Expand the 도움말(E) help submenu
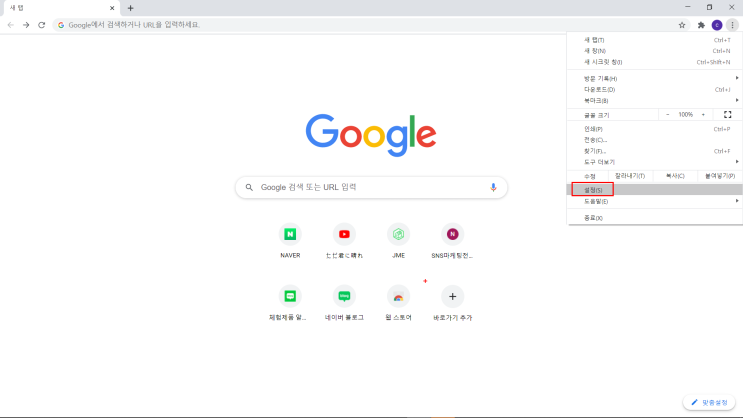 click(655, 201)
